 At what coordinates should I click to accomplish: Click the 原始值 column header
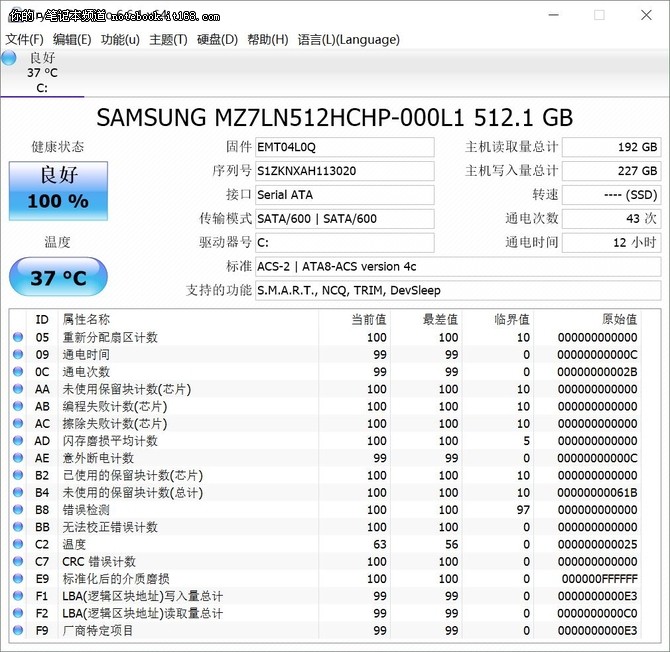pos(618,320)
